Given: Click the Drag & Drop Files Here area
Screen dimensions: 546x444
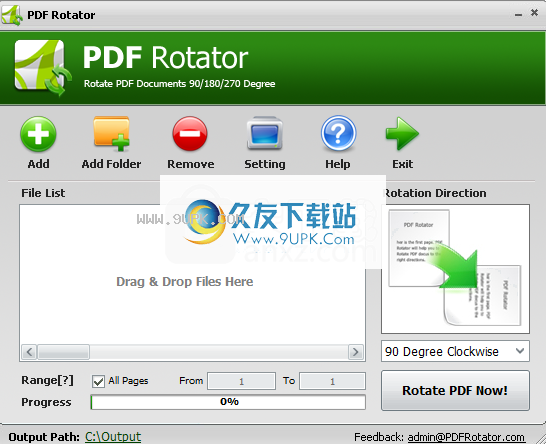Looking at the screenshot, I should coord(185,281).
